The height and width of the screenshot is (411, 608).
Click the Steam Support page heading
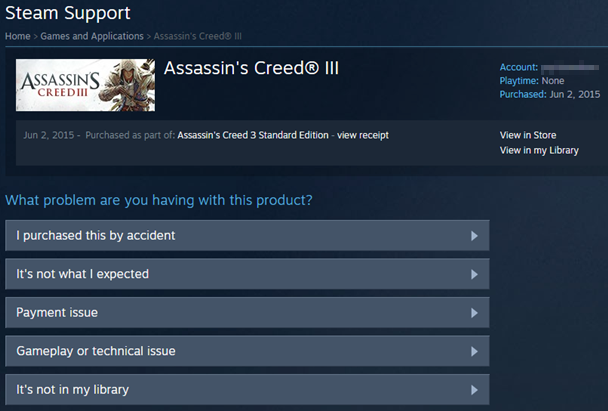tap(67, 14)
